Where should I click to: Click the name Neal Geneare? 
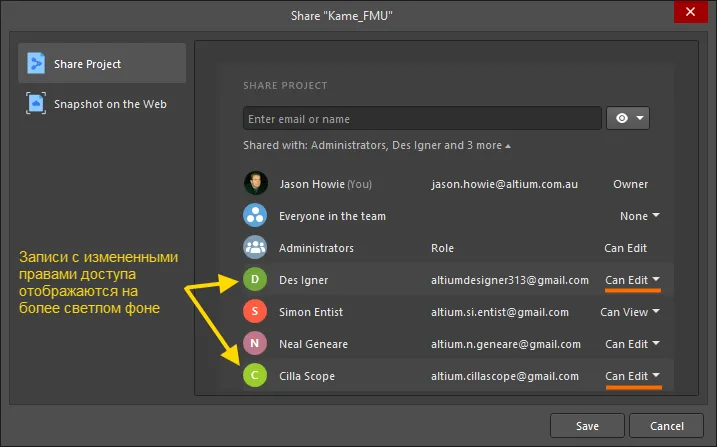pos(313,344)
